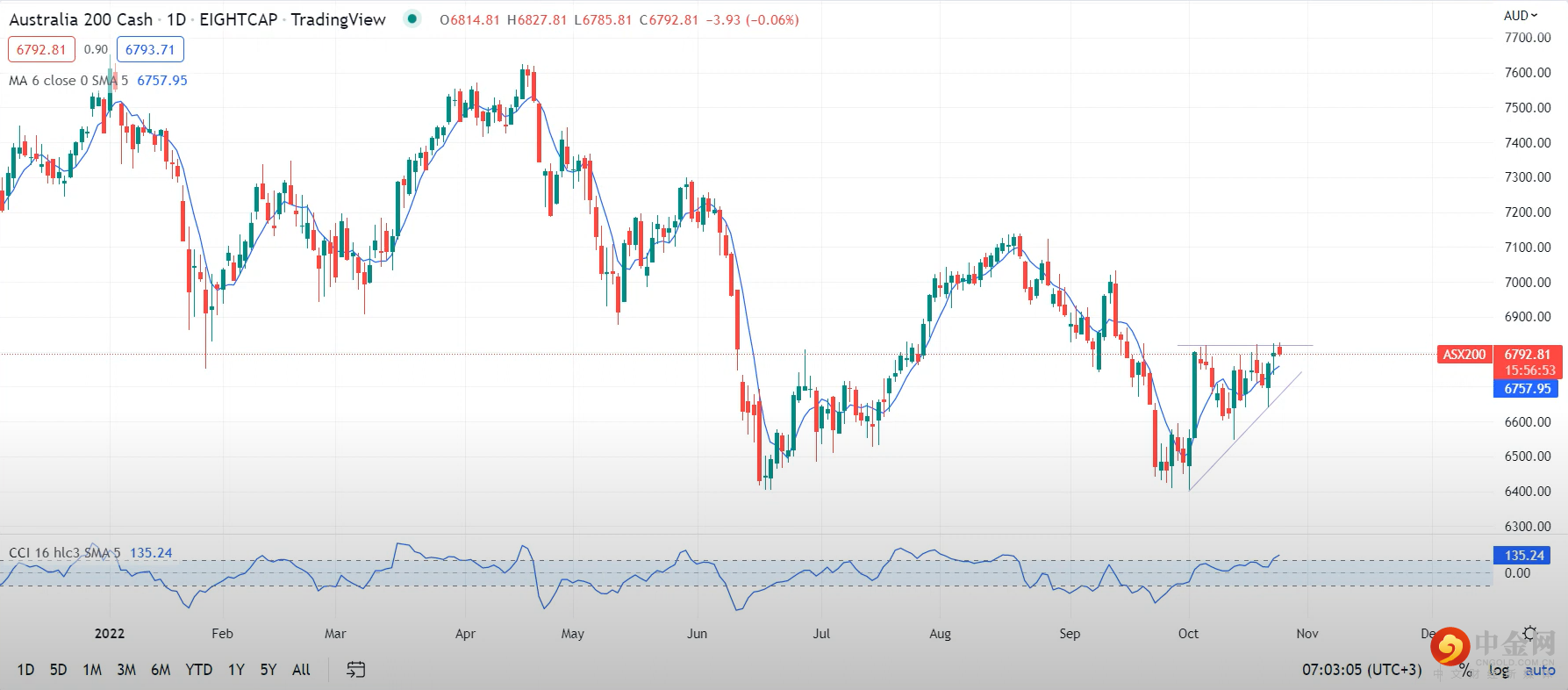Toggle the percent scale option
This screenshot has width=1568, height=690.
tap(1464, 671)
